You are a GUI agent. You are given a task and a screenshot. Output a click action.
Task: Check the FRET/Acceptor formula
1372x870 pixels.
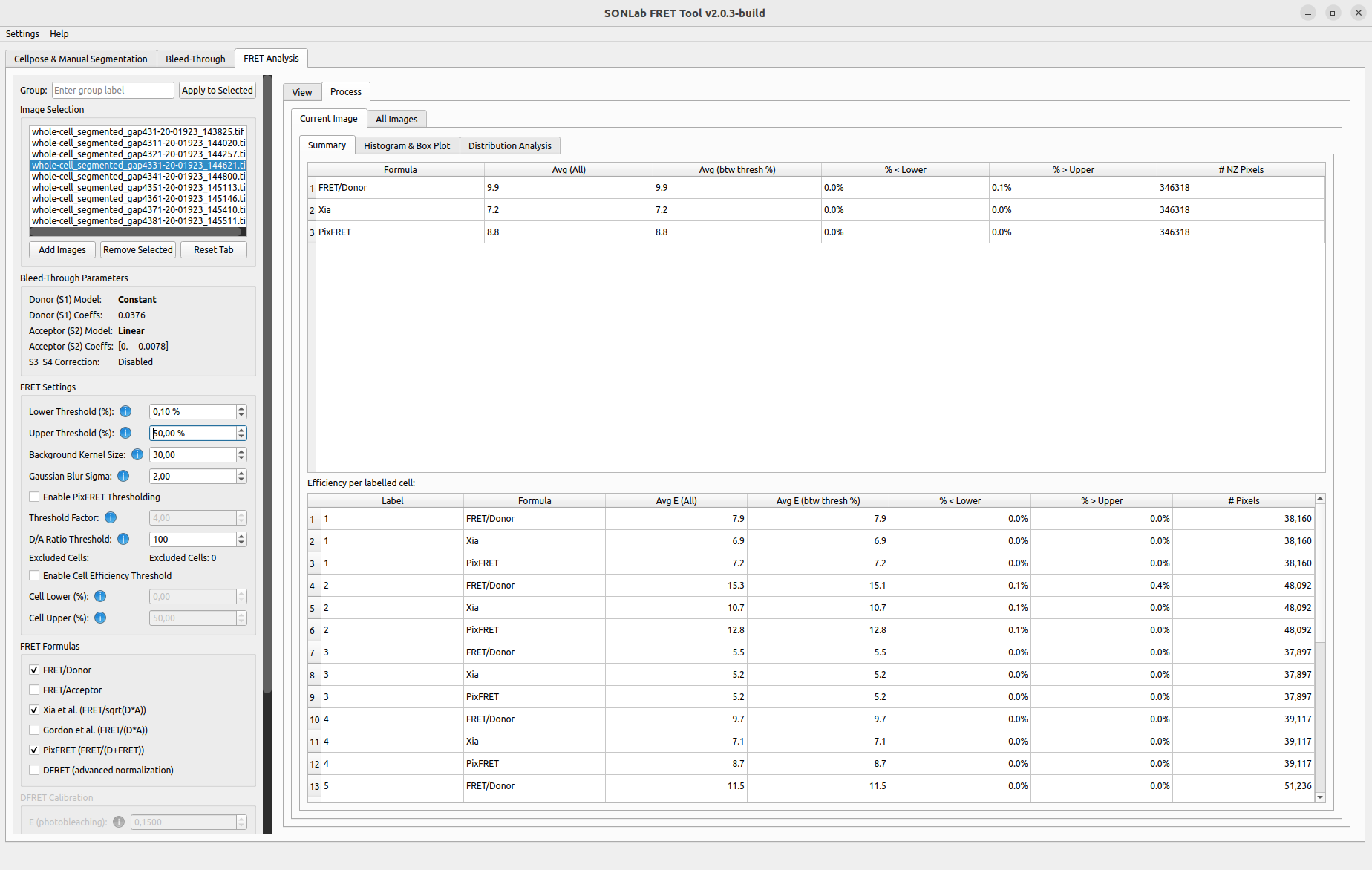[x=34, y=690]
